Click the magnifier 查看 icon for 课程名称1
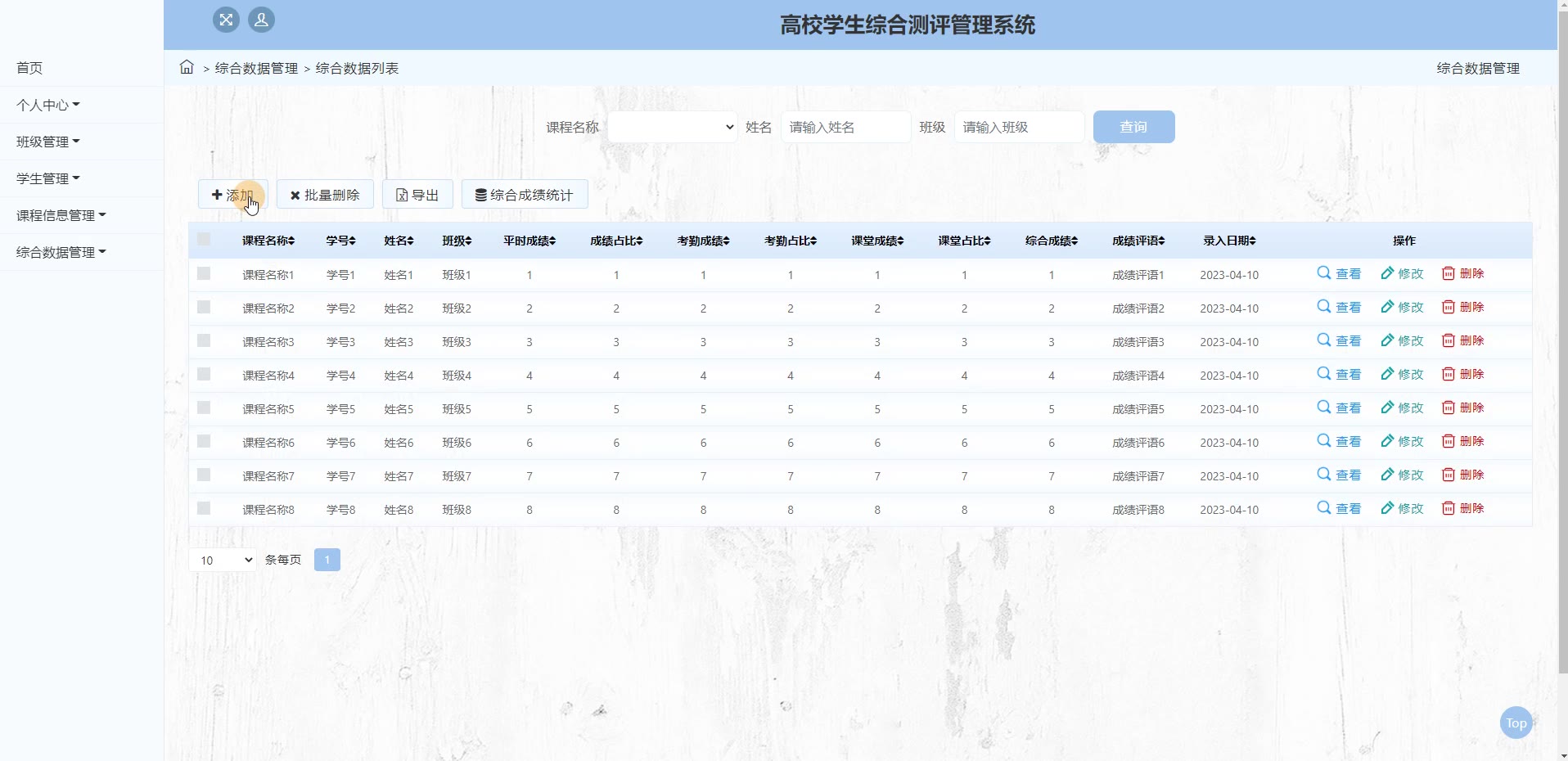Screen dimensions: 1568x761 pos(1323,273)
